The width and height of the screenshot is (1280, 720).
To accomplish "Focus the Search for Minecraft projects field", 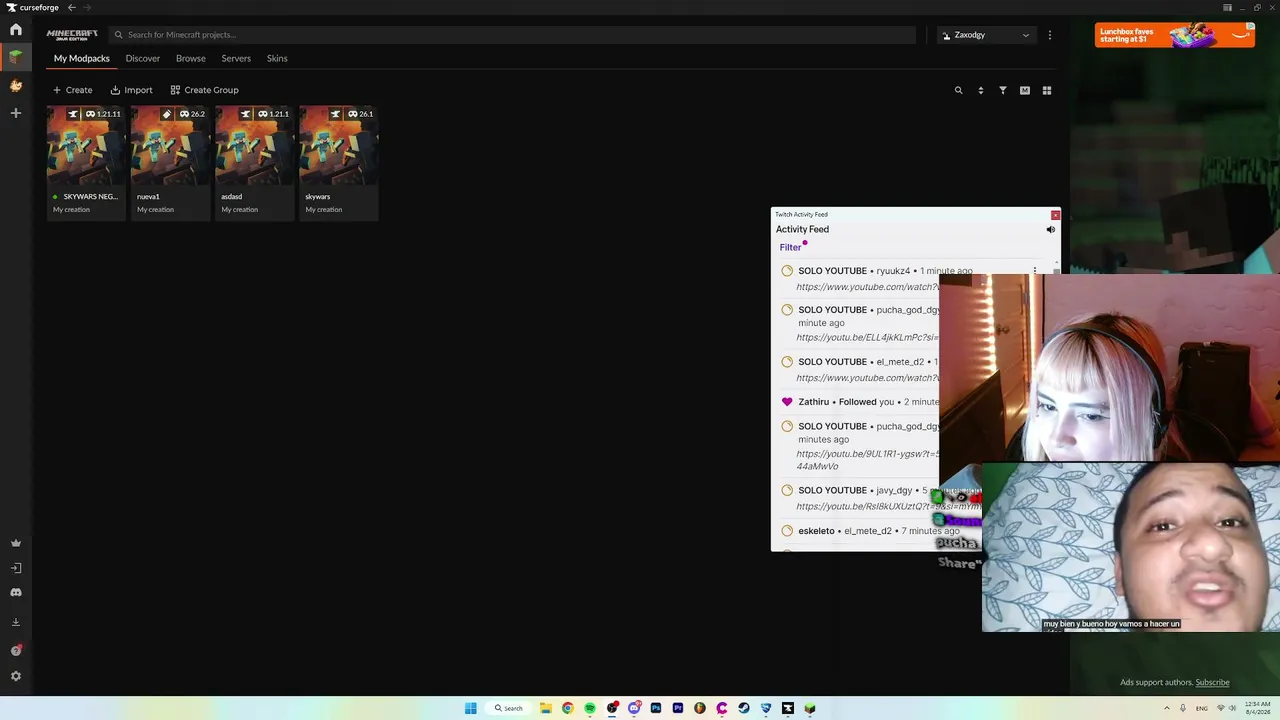I will tap(512, 35).
